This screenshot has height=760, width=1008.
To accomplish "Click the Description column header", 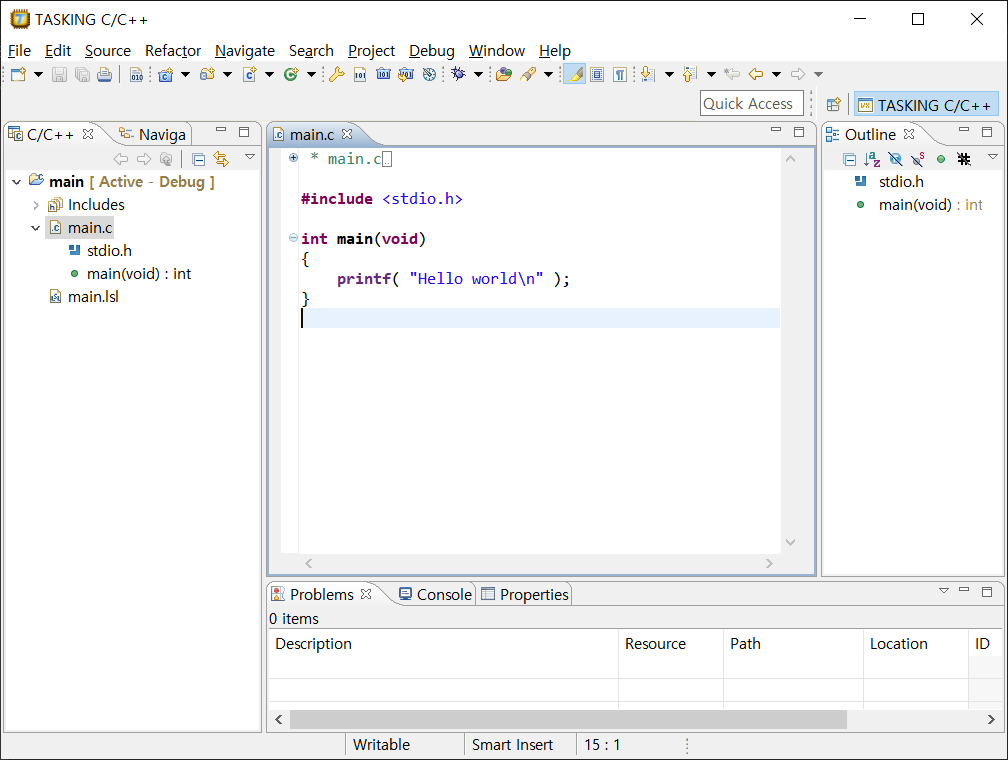I will tap(443, 644).
